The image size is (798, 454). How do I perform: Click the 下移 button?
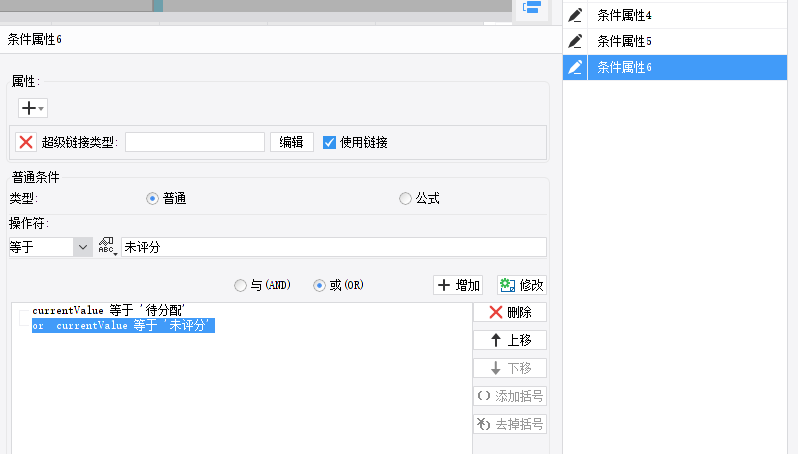510,368
